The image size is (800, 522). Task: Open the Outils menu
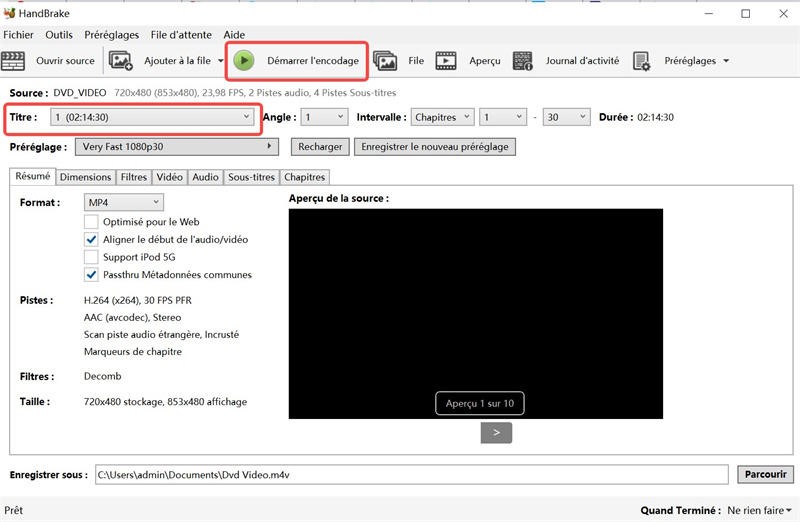pos(59,35)
